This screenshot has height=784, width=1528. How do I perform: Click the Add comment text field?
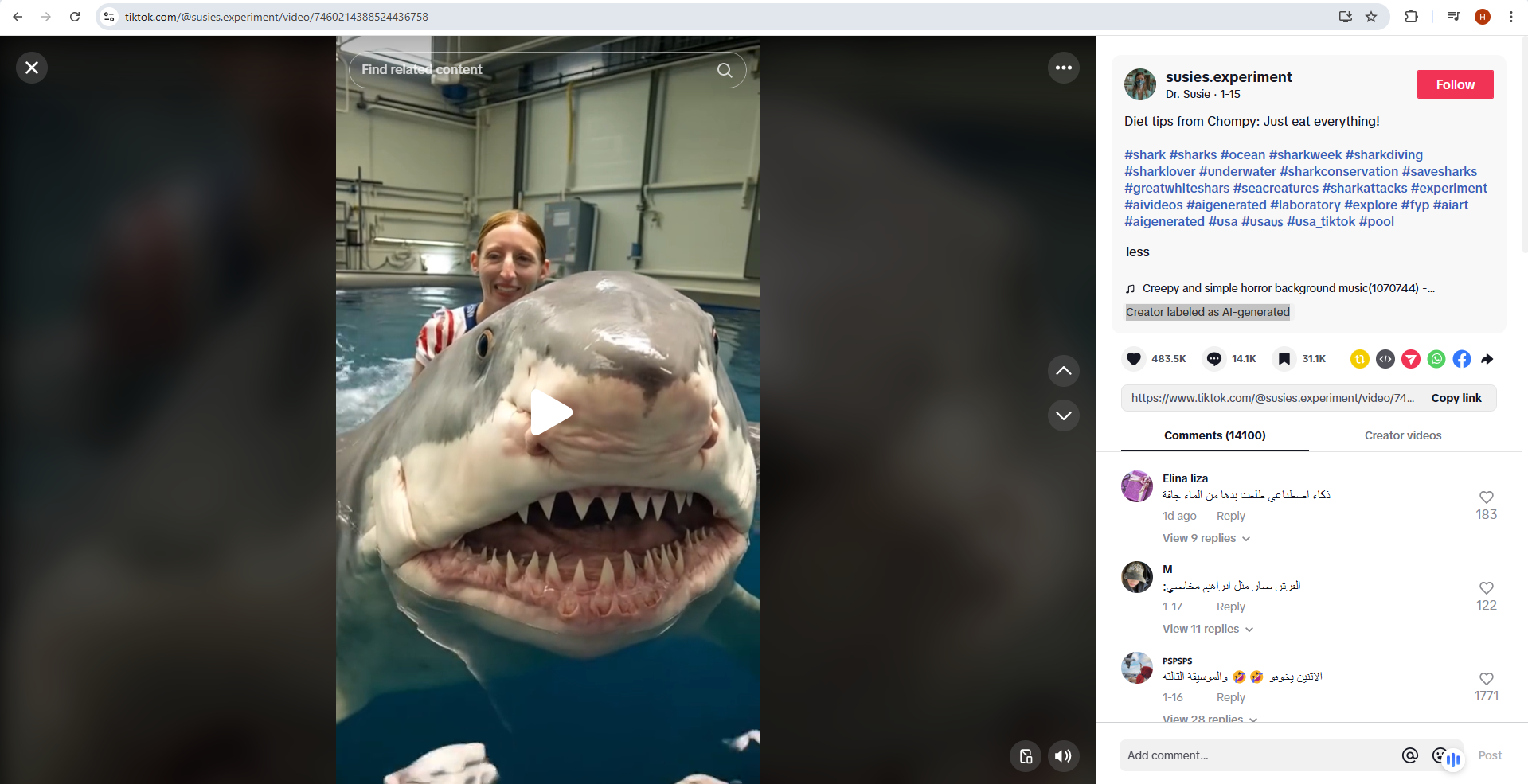coord(1258,755)
